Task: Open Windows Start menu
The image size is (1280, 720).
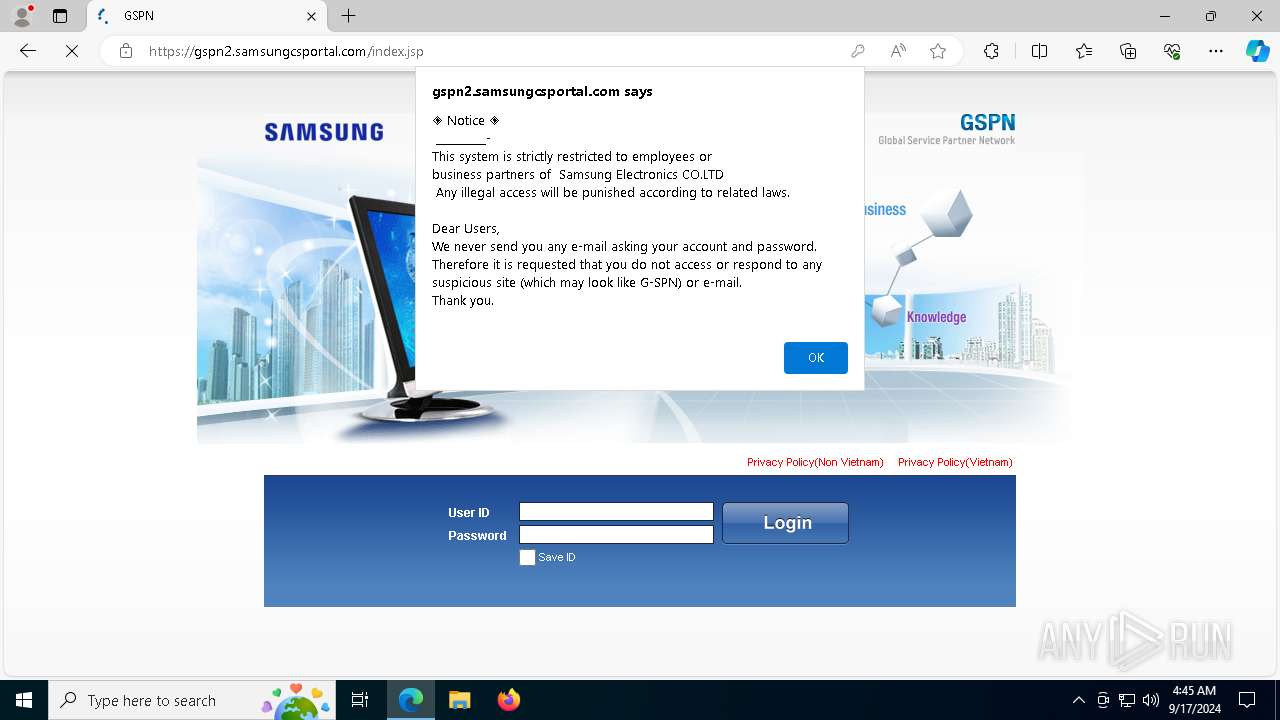Action: click(24, 700)
